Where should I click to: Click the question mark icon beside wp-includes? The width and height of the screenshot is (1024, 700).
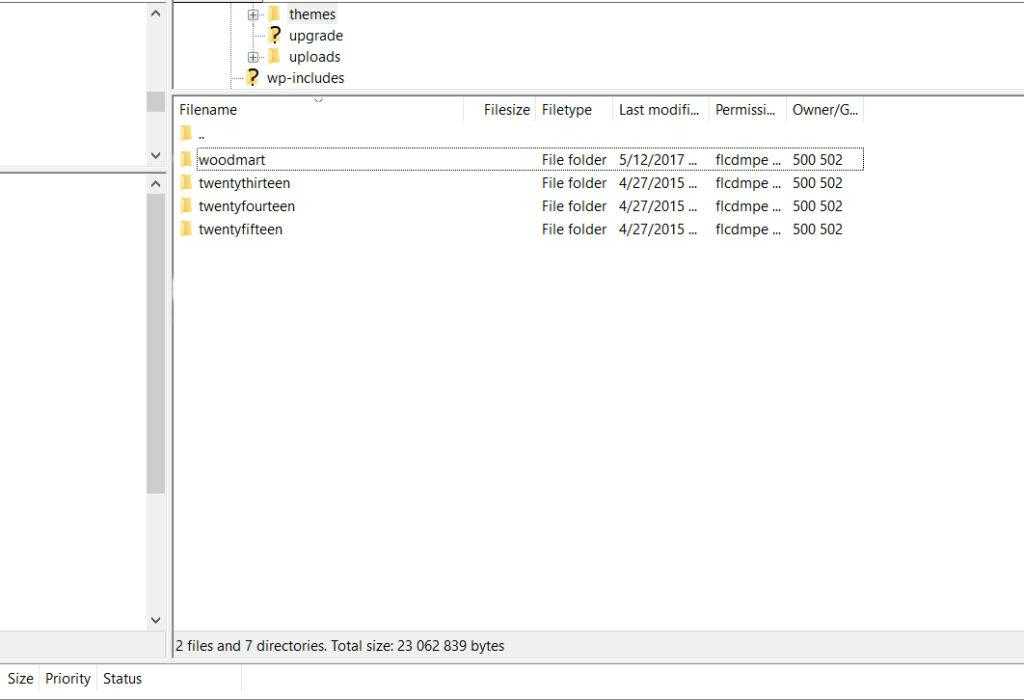252,77
